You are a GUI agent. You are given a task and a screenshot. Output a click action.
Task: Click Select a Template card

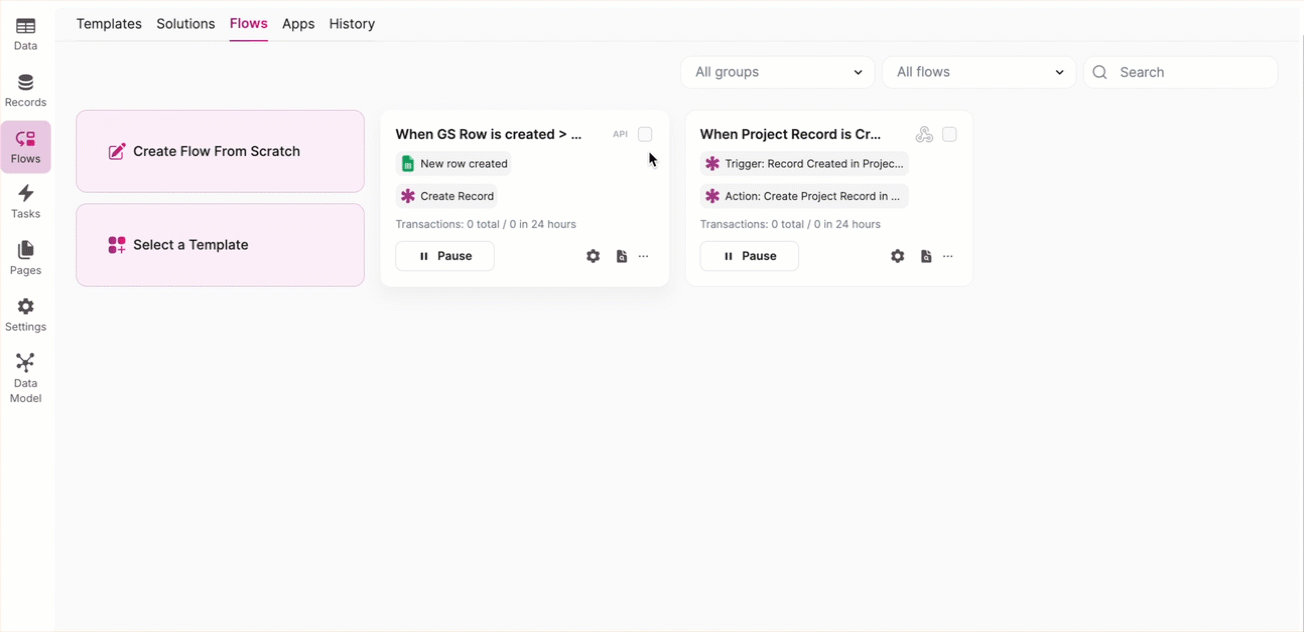[x=220, y=245]
